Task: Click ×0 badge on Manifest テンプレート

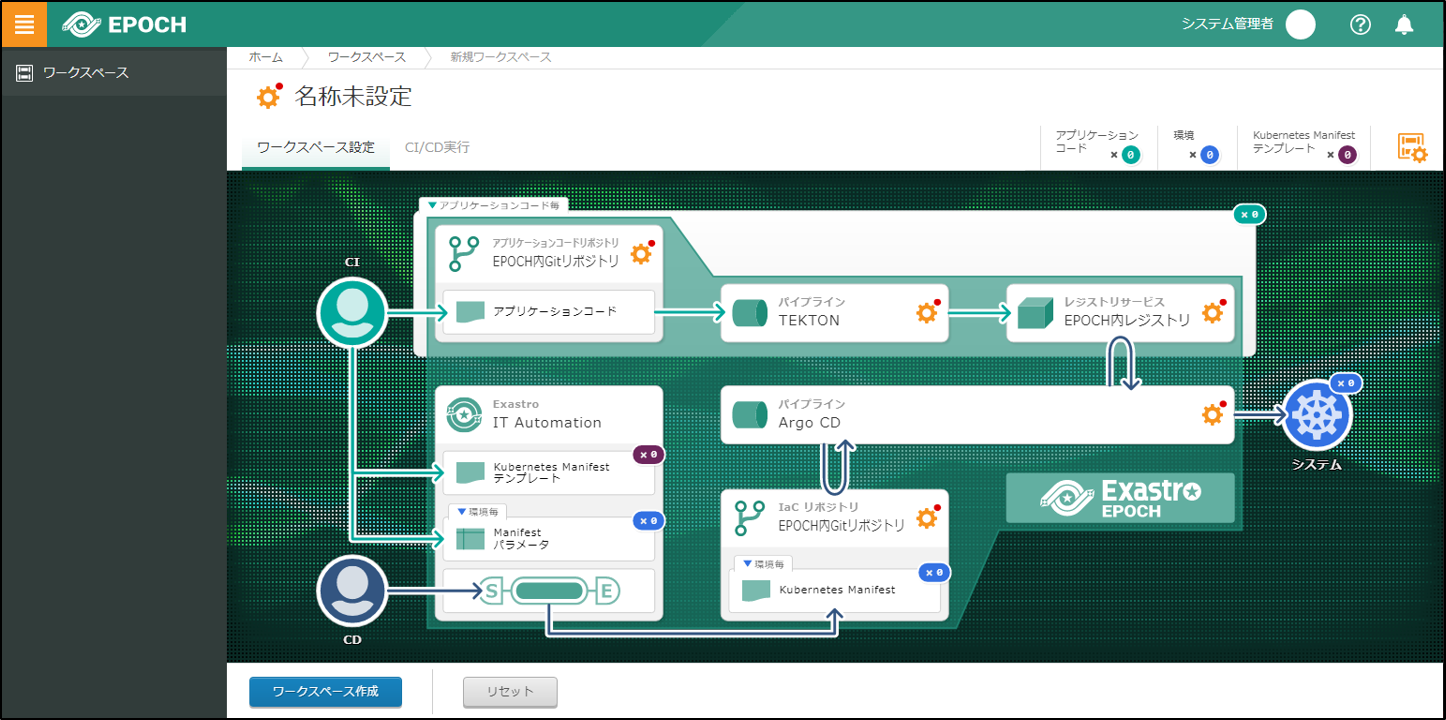Action: pos(649,455)
